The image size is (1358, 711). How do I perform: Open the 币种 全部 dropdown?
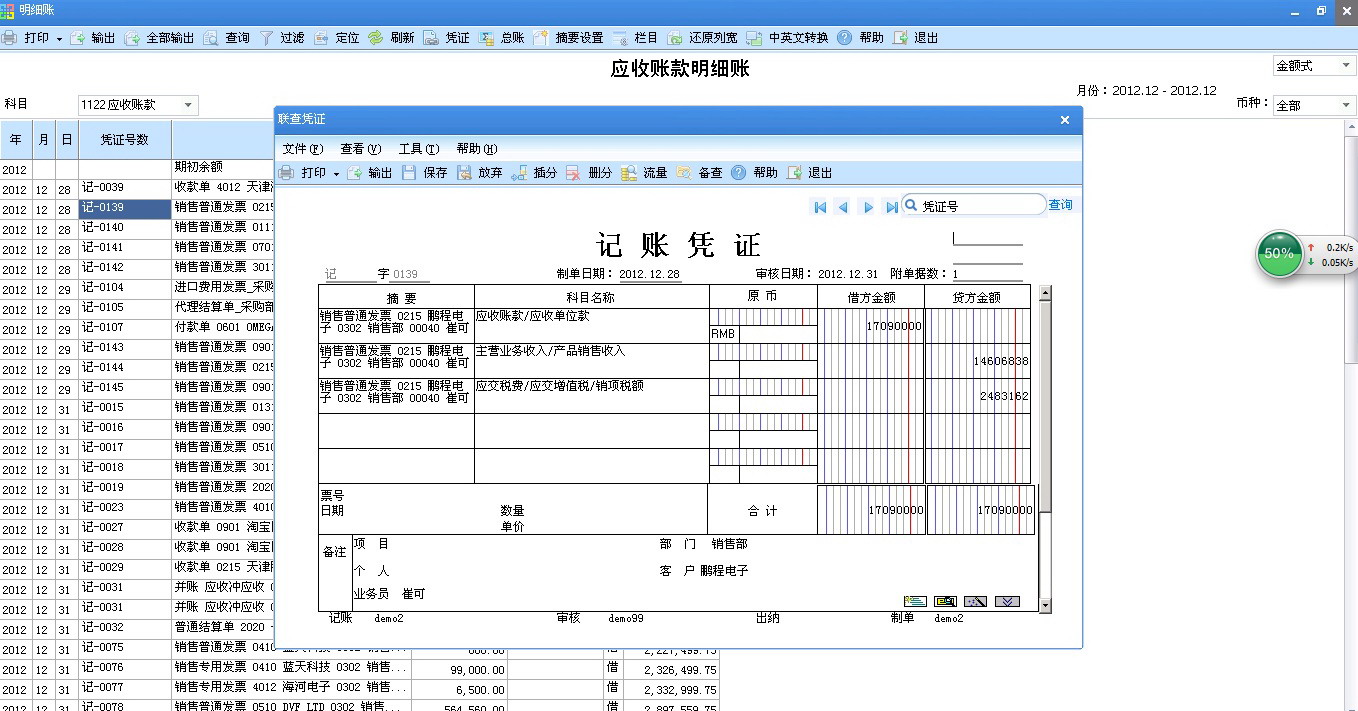point(1346,105)
